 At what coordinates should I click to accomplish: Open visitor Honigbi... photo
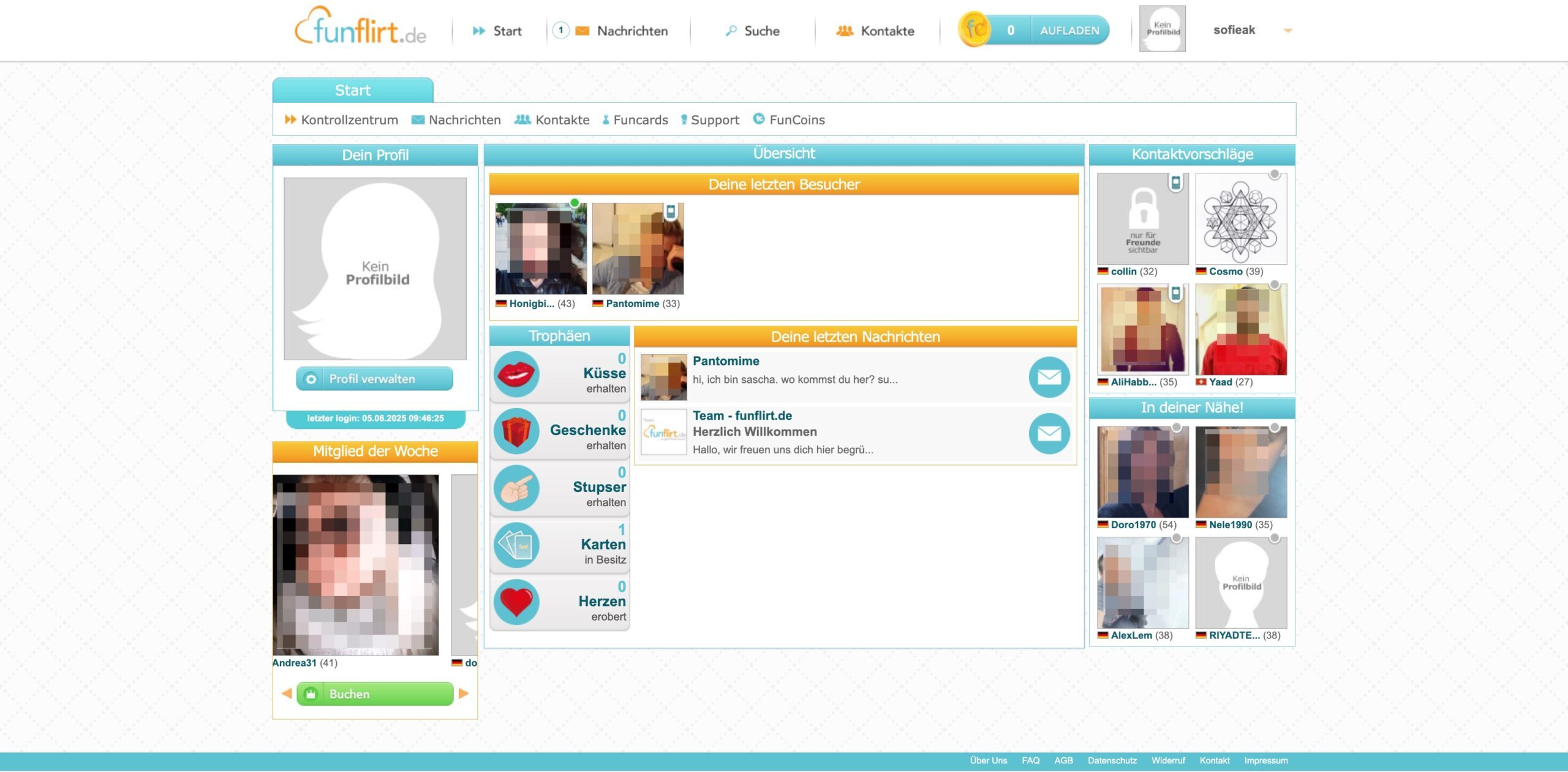tap(541, 249)
